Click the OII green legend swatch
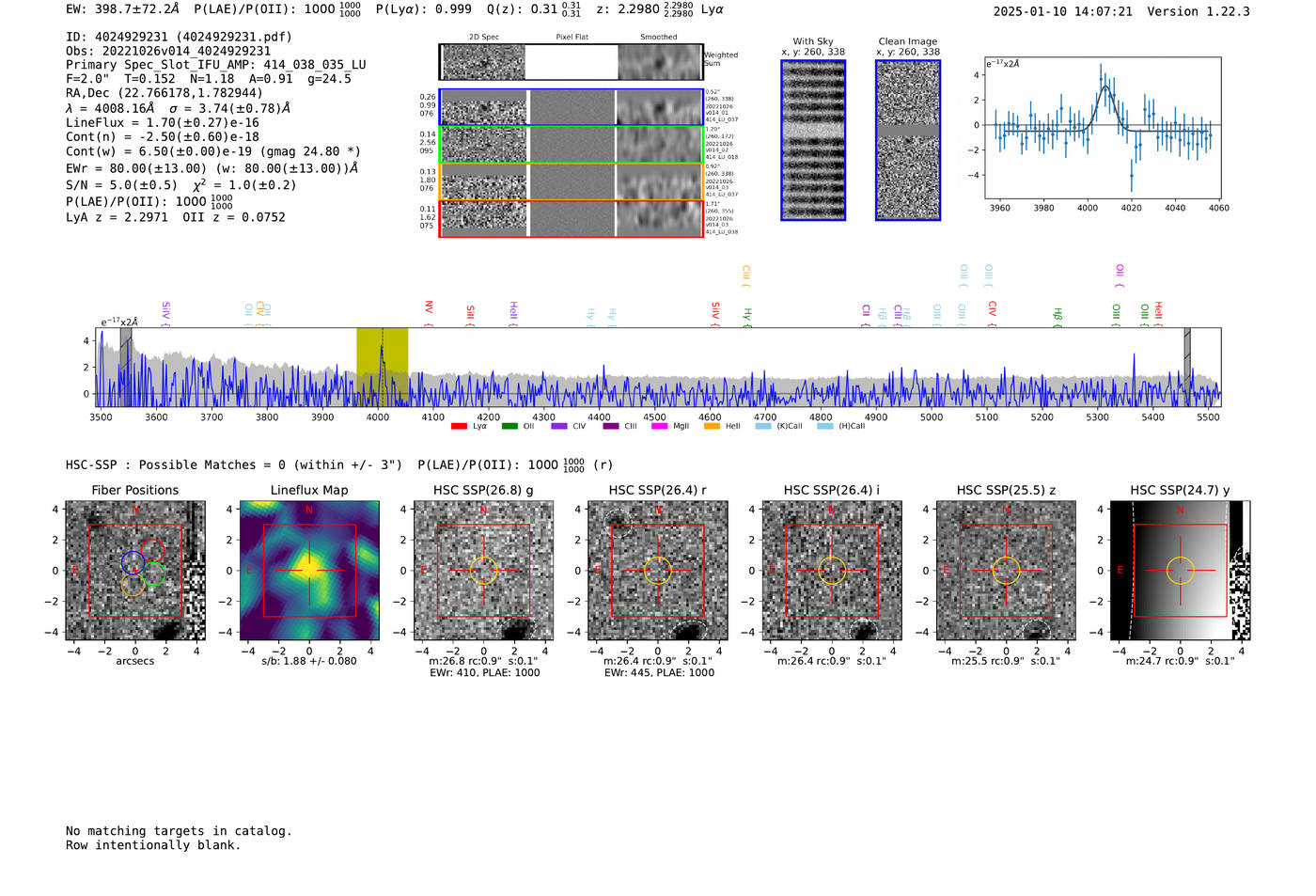The image size is (1316, 896). (509, 426)
